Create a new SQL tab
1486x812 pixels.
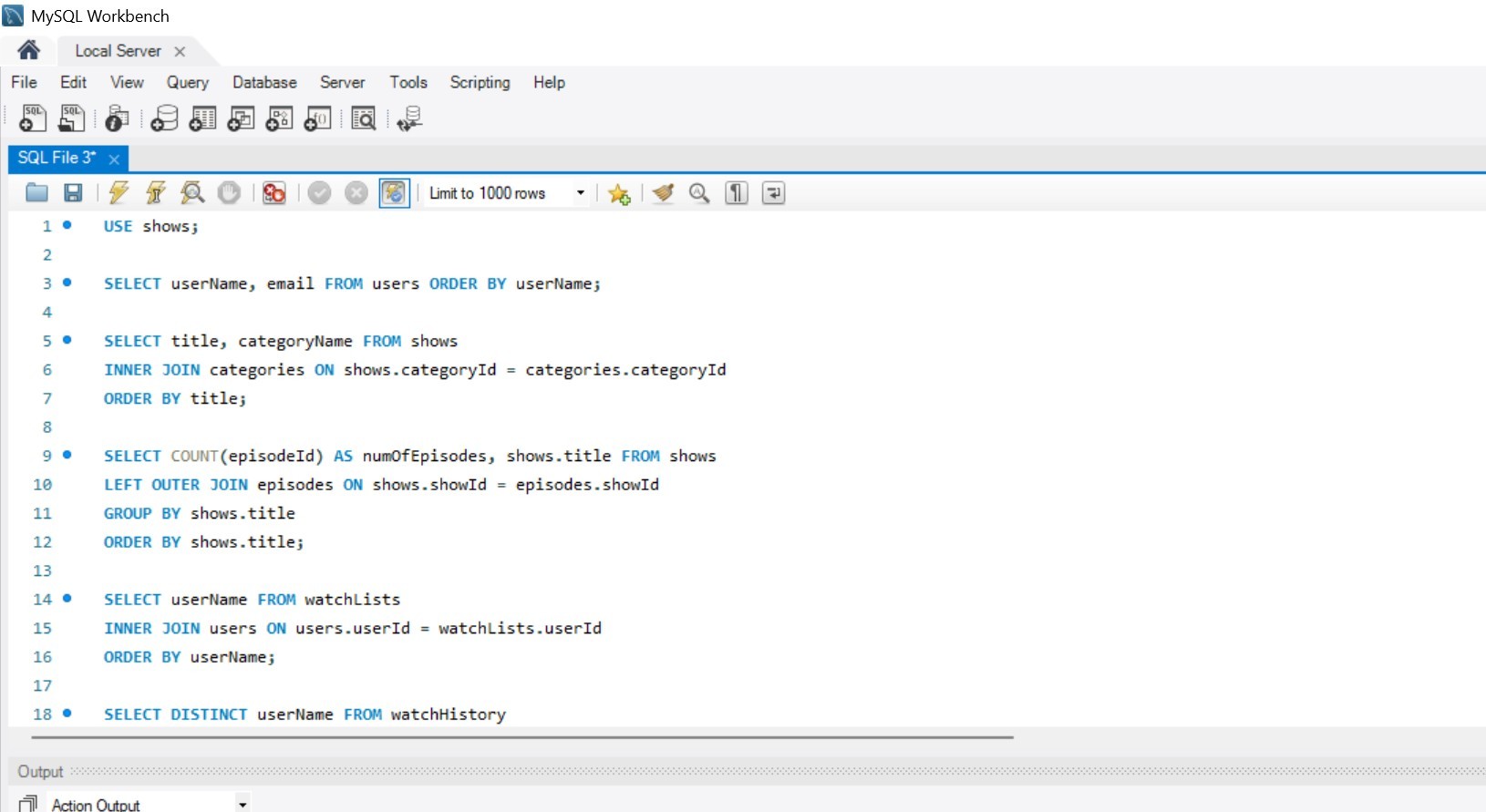[33, 118]
